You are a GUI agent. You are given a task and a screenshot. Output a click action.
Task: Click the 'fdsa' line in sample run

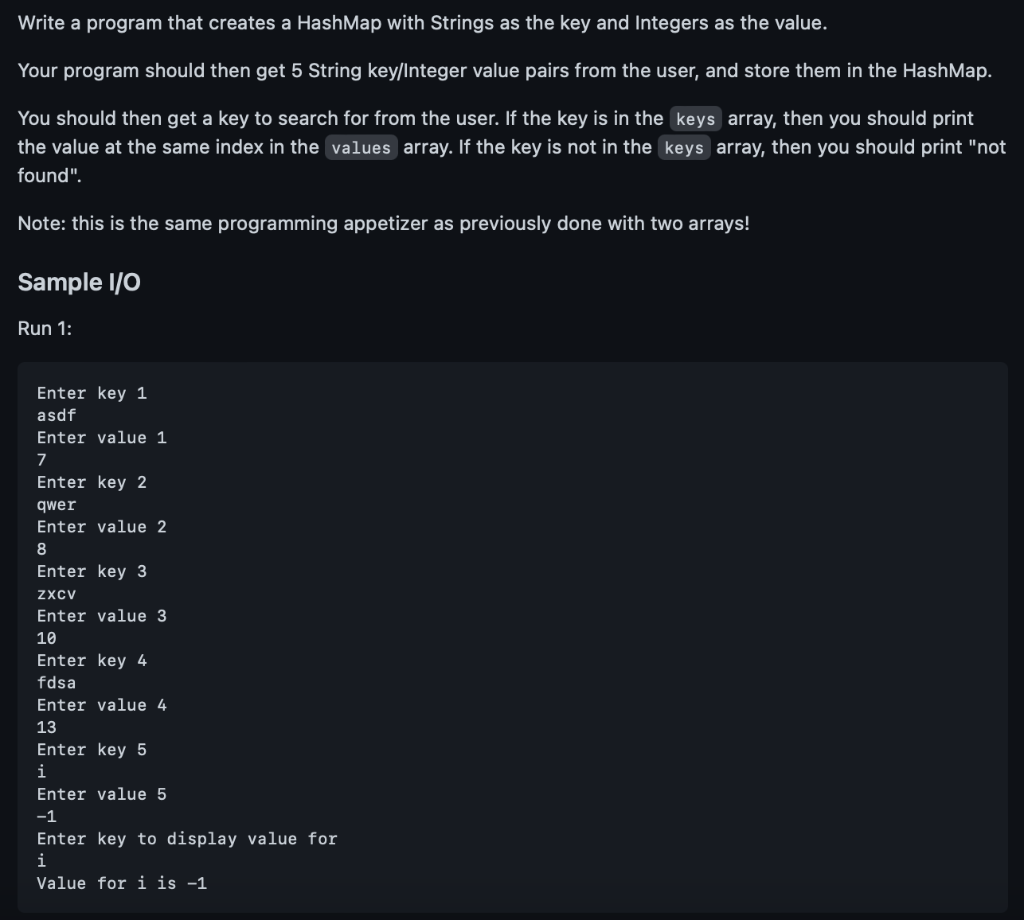[56, 682]
